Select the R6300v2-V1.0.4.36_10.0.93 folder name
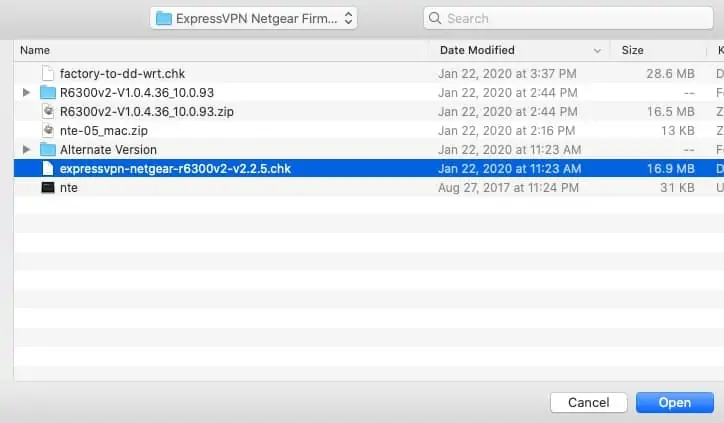The image size is (724, 423). coord(137,92)
